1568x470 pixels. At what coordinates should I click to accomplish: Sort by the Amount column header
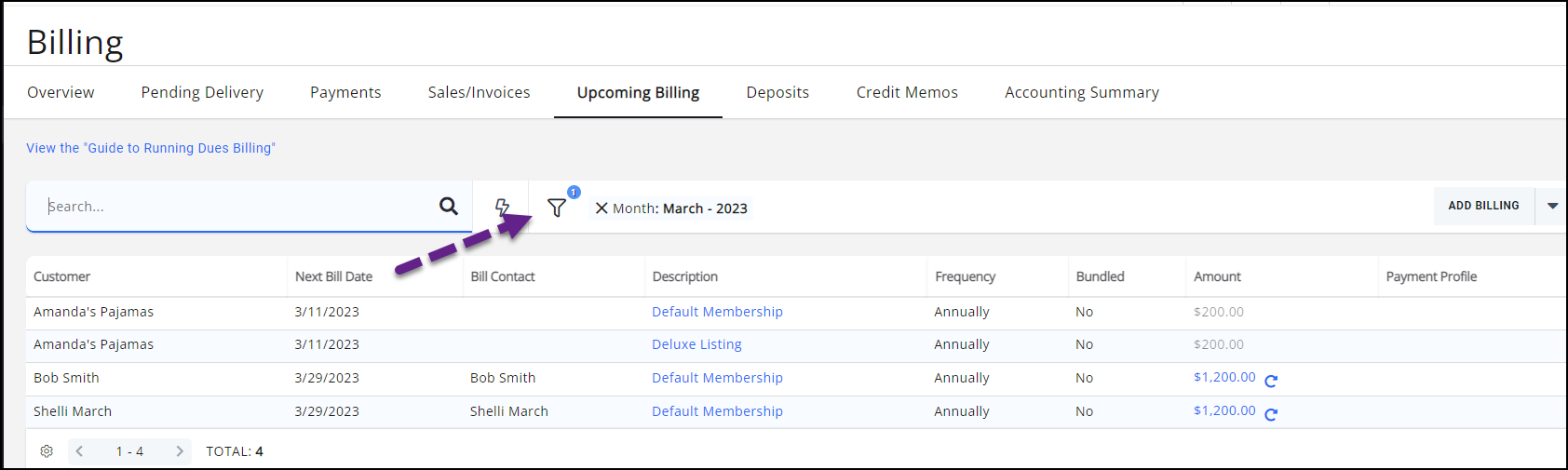pyautogui.click(x=1217, y=276)
